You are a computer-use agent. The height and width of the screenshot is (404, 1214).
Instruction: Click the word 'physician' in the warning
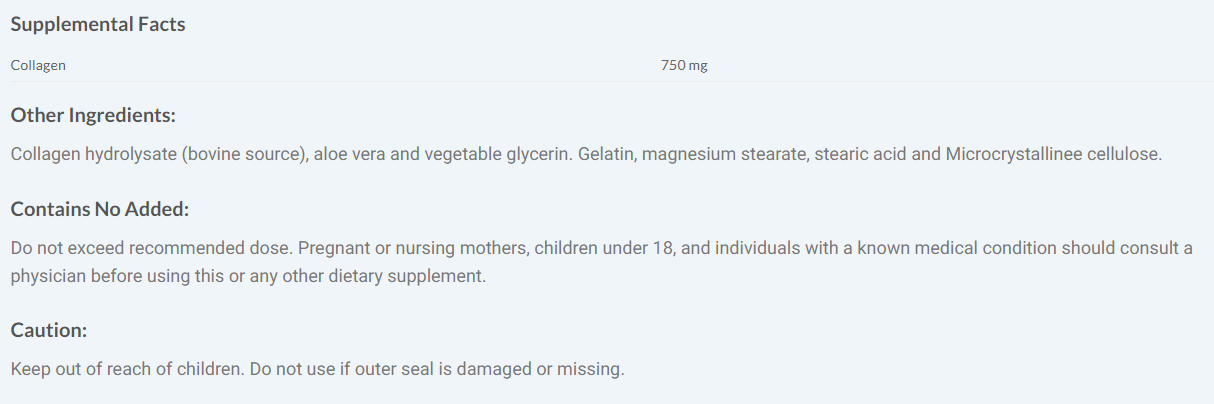click(x=48, y=276)
